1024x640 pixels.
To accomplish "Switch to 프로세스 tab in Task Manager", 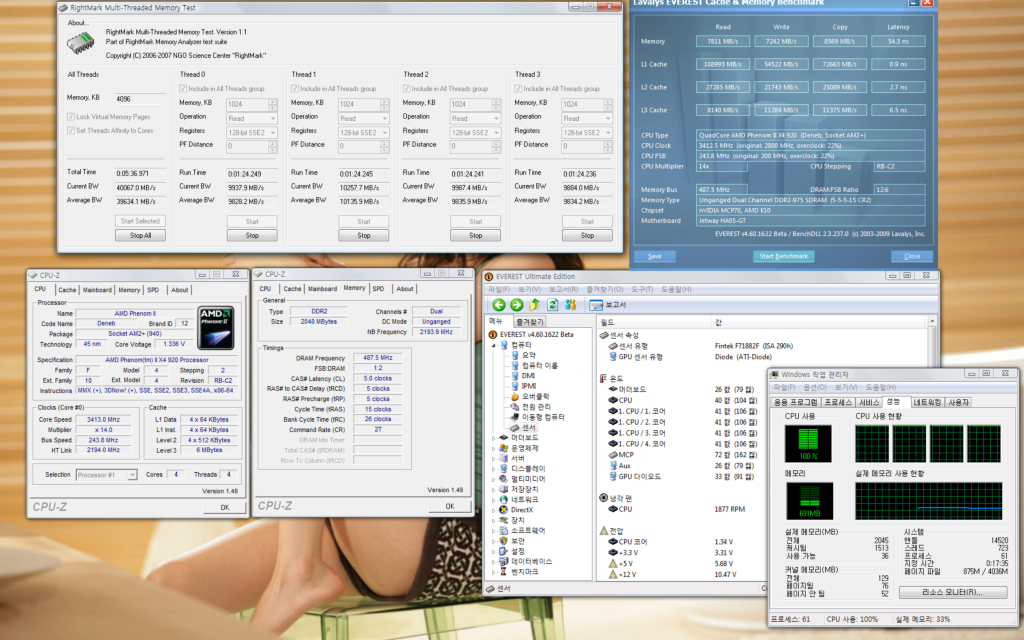I will click(838, 402).
